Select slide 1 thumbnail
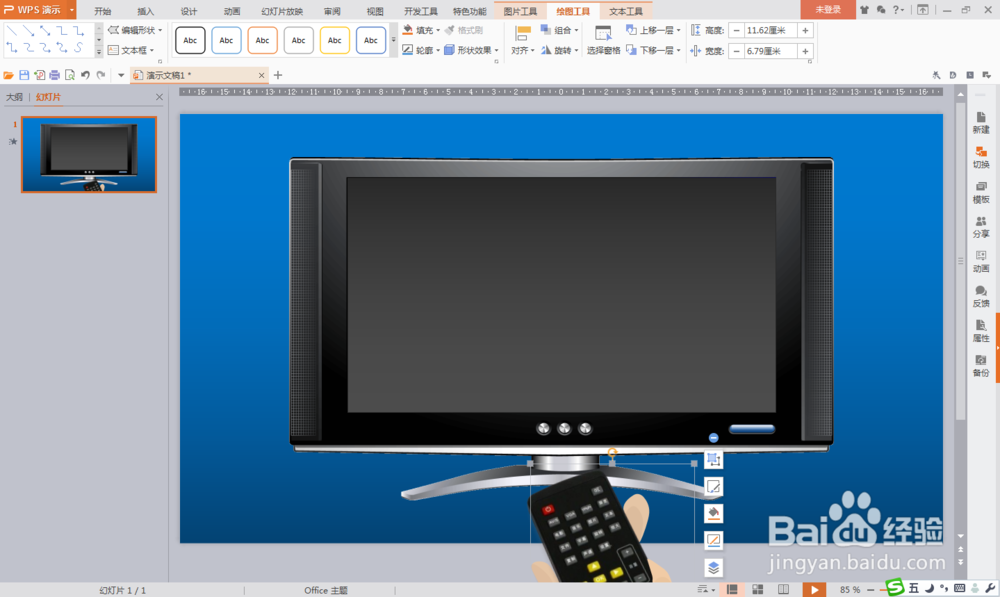Viewport: 1000px width, 597px height. point(89,154)
